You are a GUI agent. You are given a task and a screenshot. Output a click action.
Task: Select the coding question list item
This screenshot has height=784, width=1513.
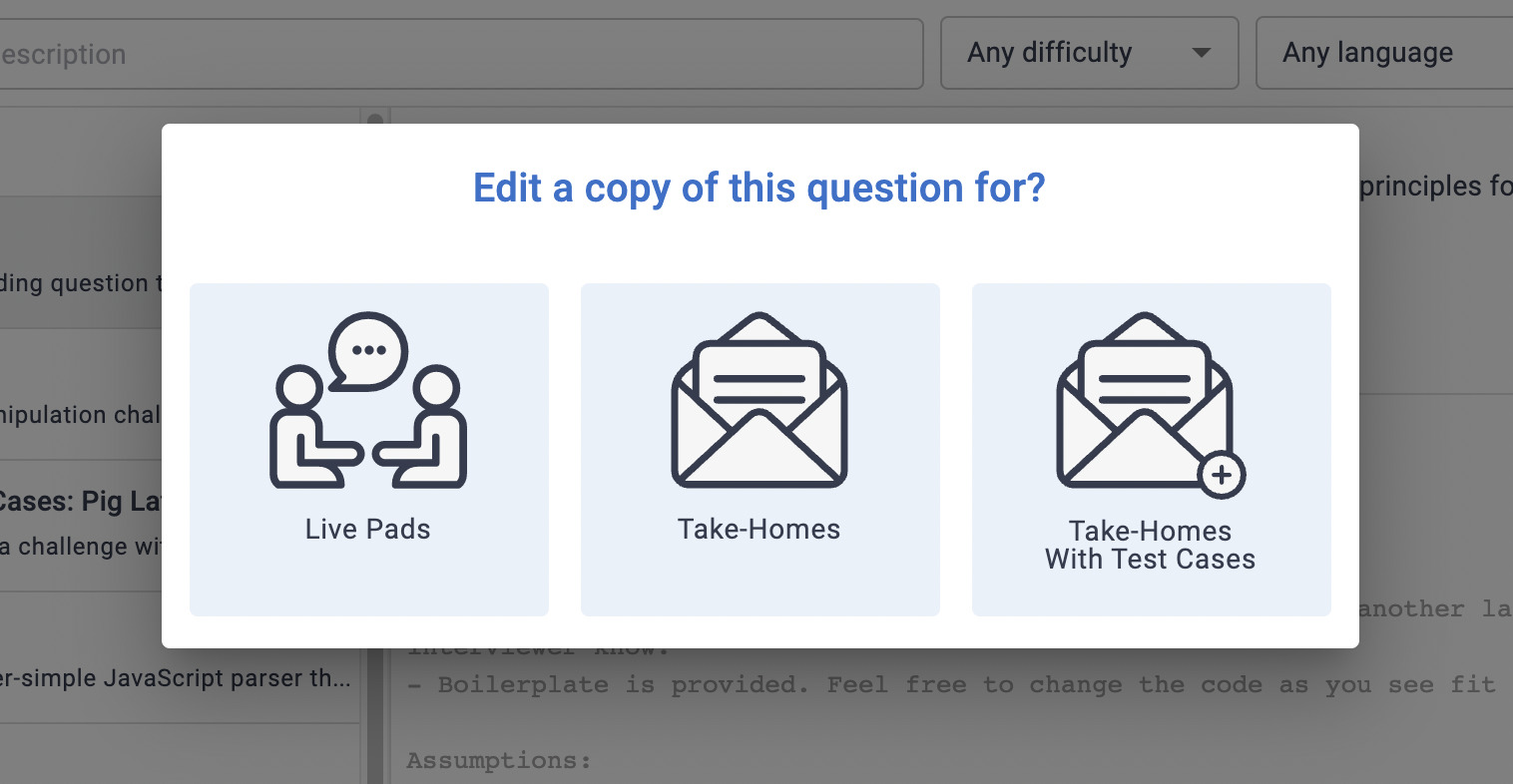coord(80,283)
